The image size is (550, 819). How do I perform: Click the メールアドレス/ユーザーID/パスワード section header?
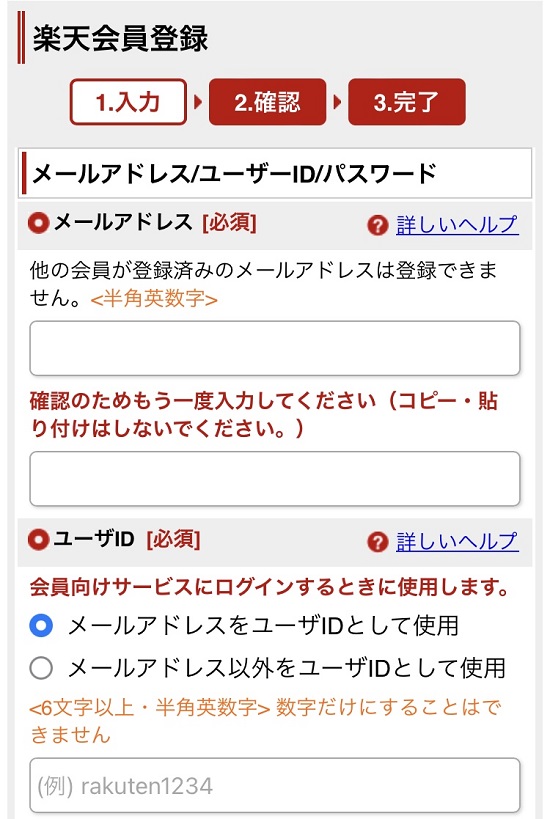pyautogui.click(x=275, y=173)
